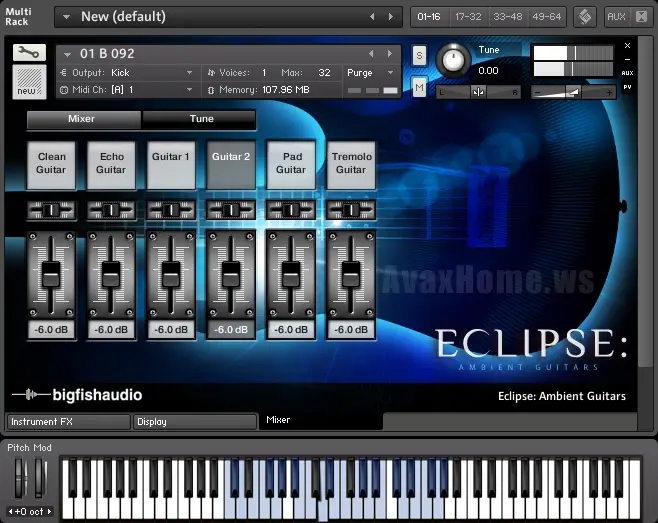Switch to the Mixer tab
Viewport: 658px width, 523px height.
84,119
